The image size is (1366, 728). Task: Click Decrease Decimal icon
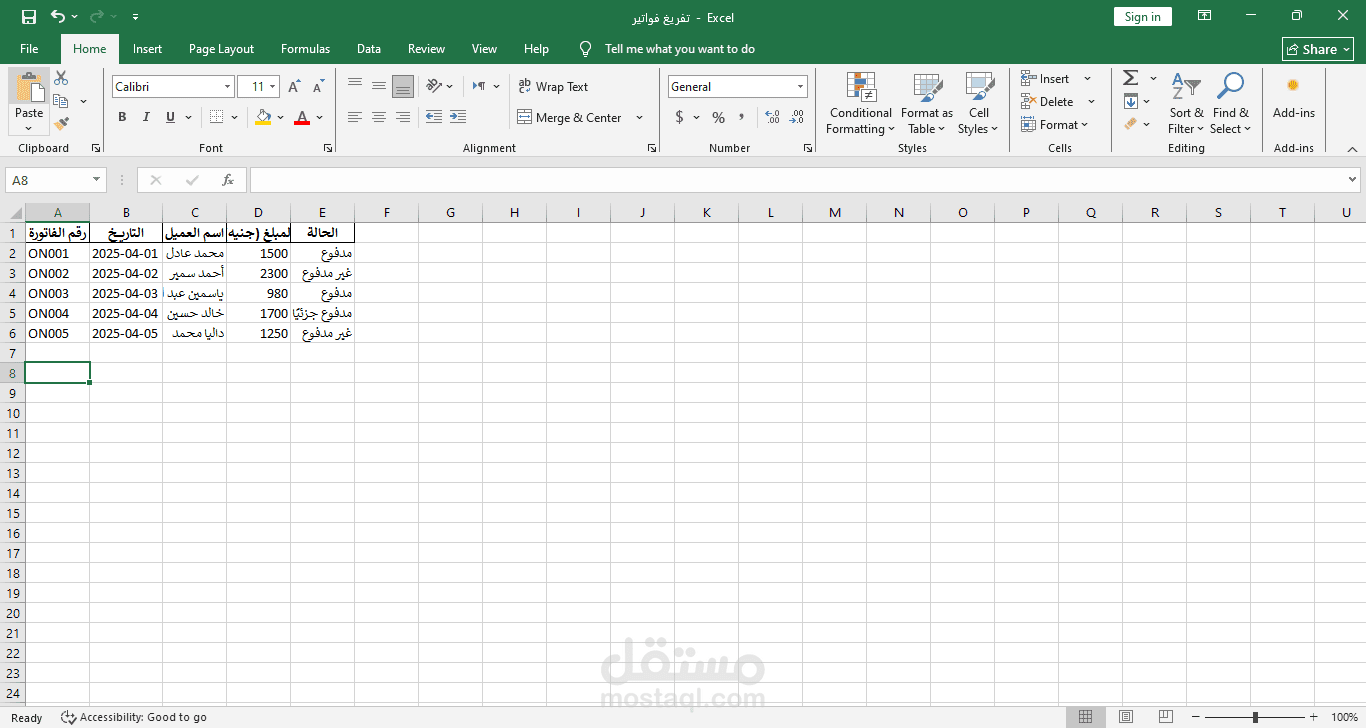point(796,117)
